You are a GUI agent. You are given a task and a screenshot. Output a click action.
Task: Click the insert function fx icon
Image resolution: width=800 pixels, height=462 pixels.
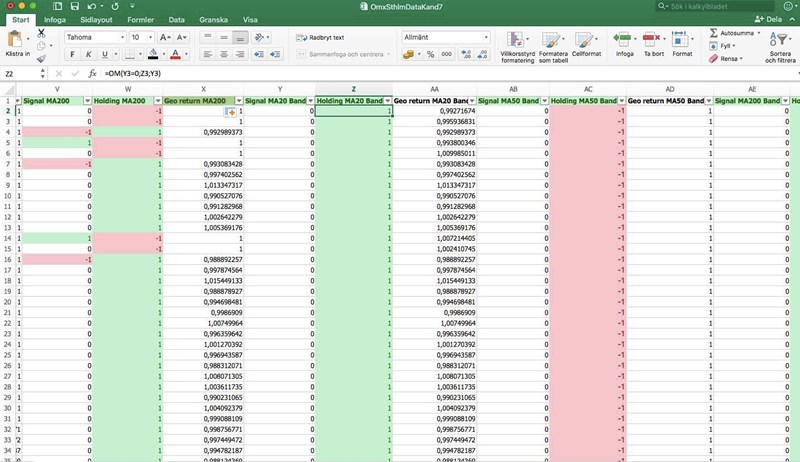coord(92,73)
